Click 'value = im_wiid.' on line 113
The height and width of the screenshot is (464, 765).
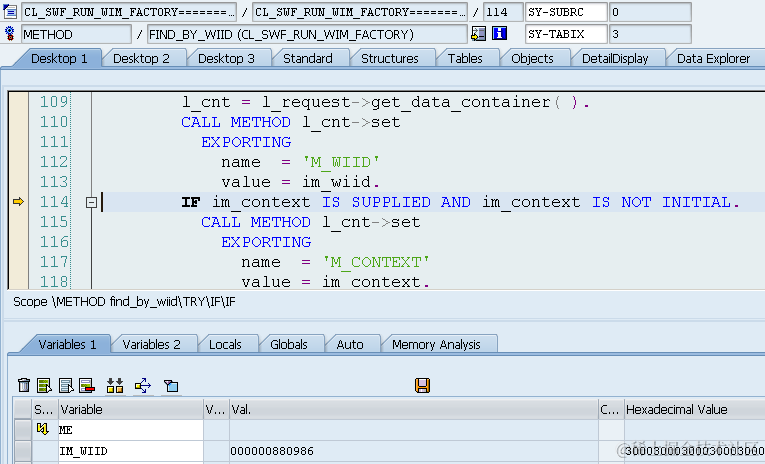tap(301, 182)
